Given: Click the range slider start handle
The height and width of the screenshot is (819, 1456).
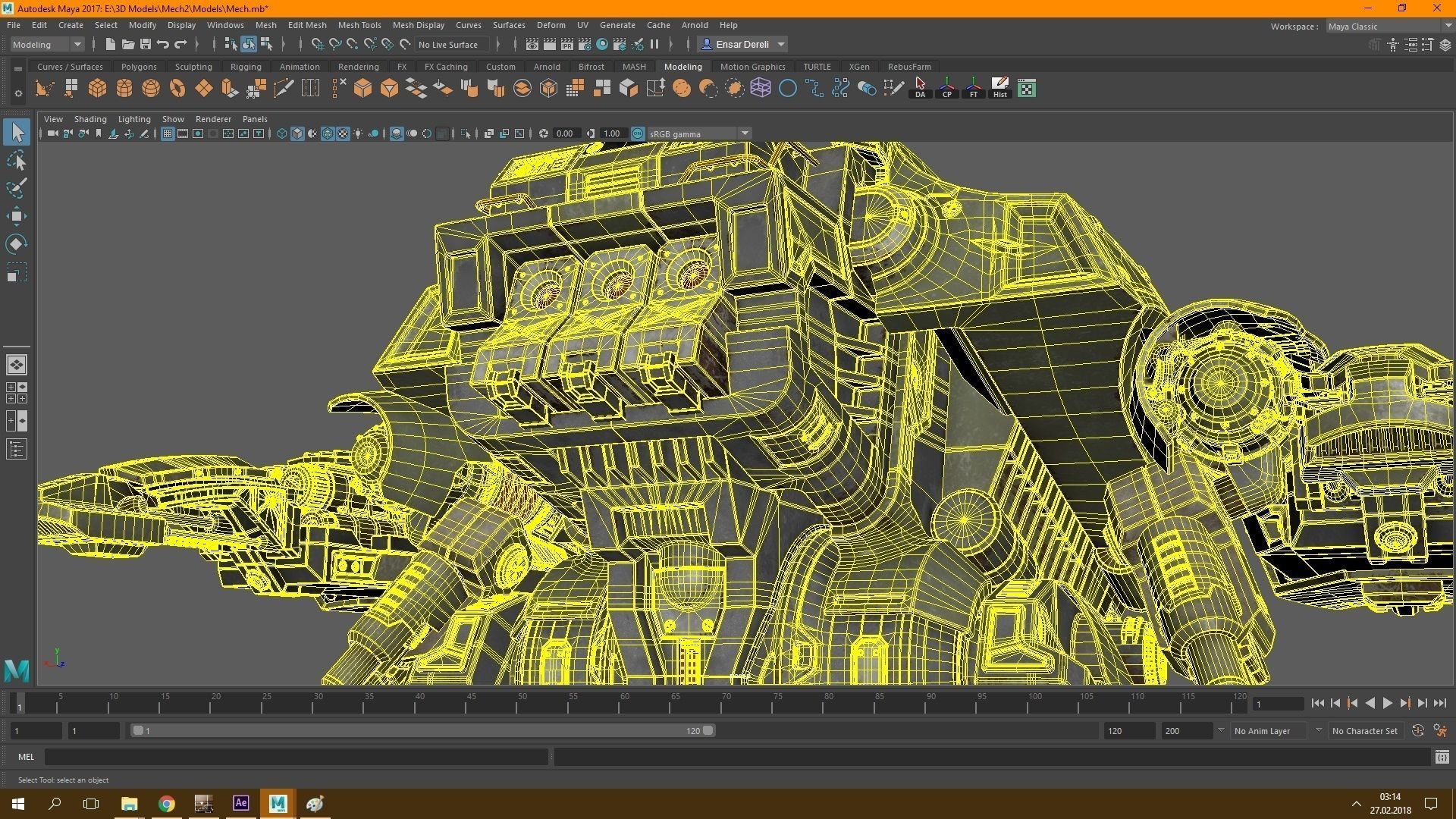Looking at the screenshot, I should tap(138, 730).
